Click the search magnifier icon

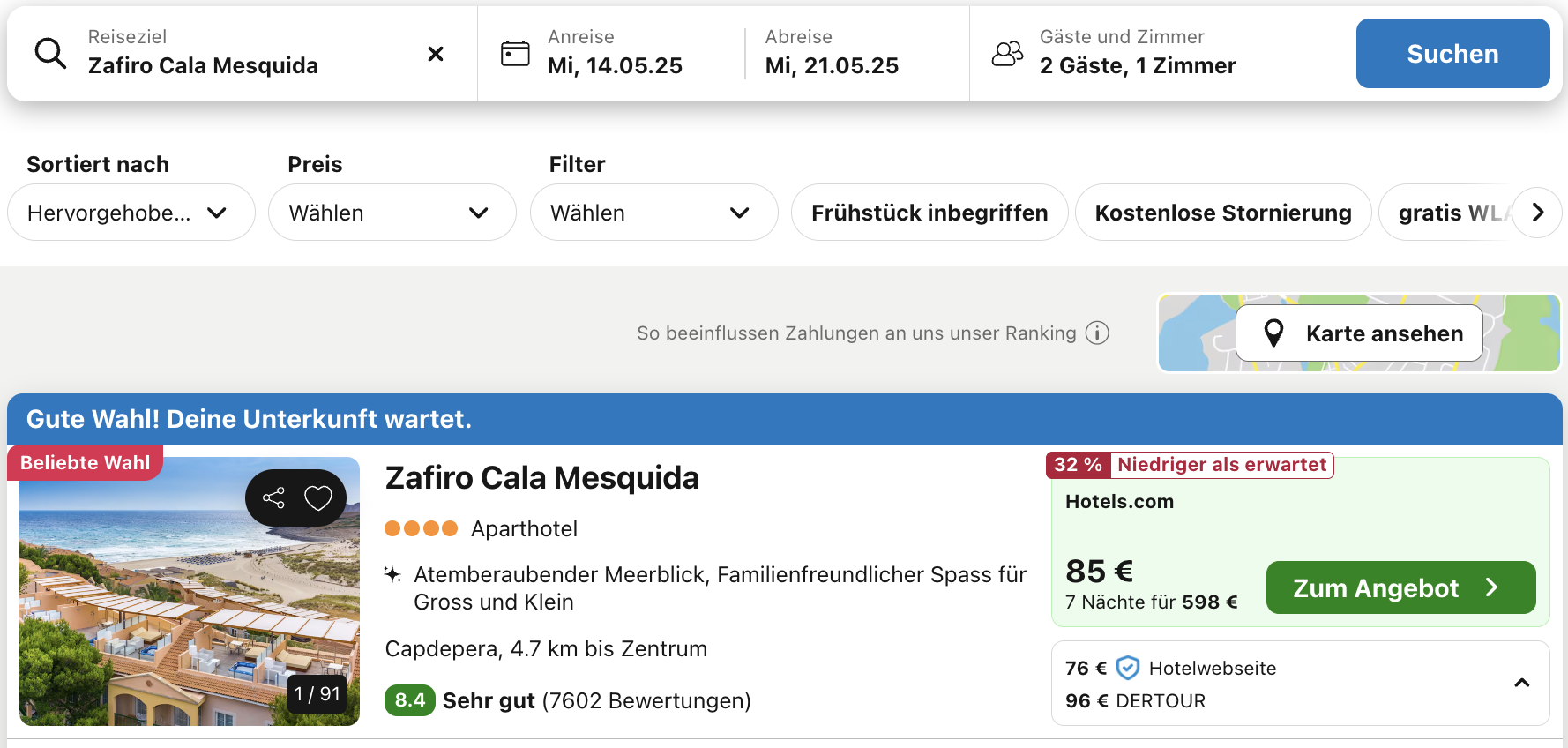tap(50, 54)
